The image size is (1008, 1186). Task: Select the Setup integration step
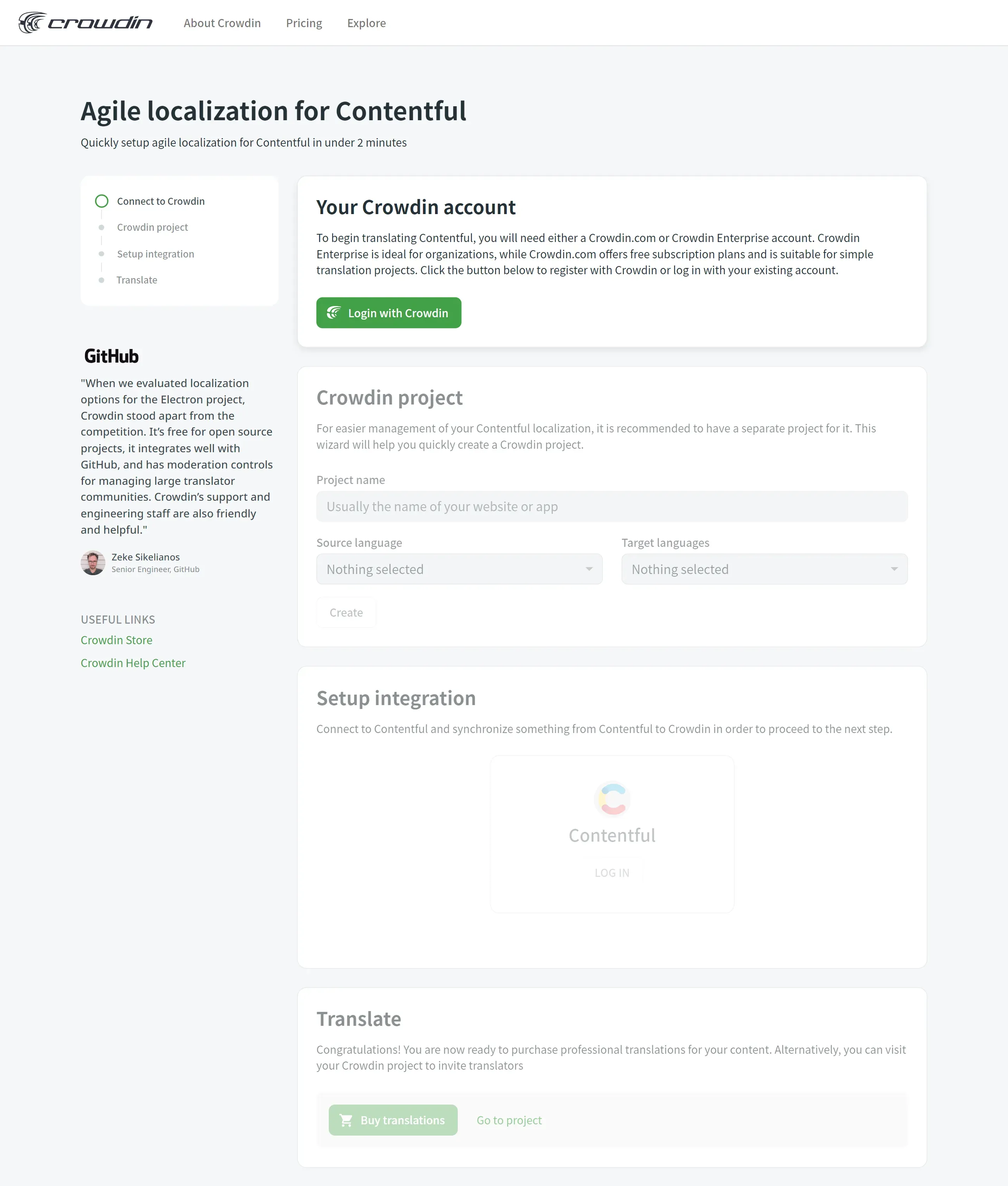coord(155,254)
